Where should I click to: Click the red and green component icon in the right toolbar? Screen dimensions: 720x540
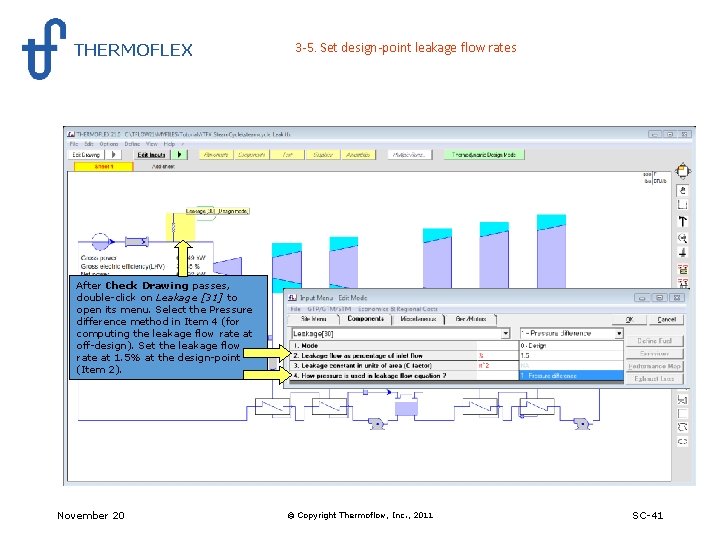tap(682, 270)
